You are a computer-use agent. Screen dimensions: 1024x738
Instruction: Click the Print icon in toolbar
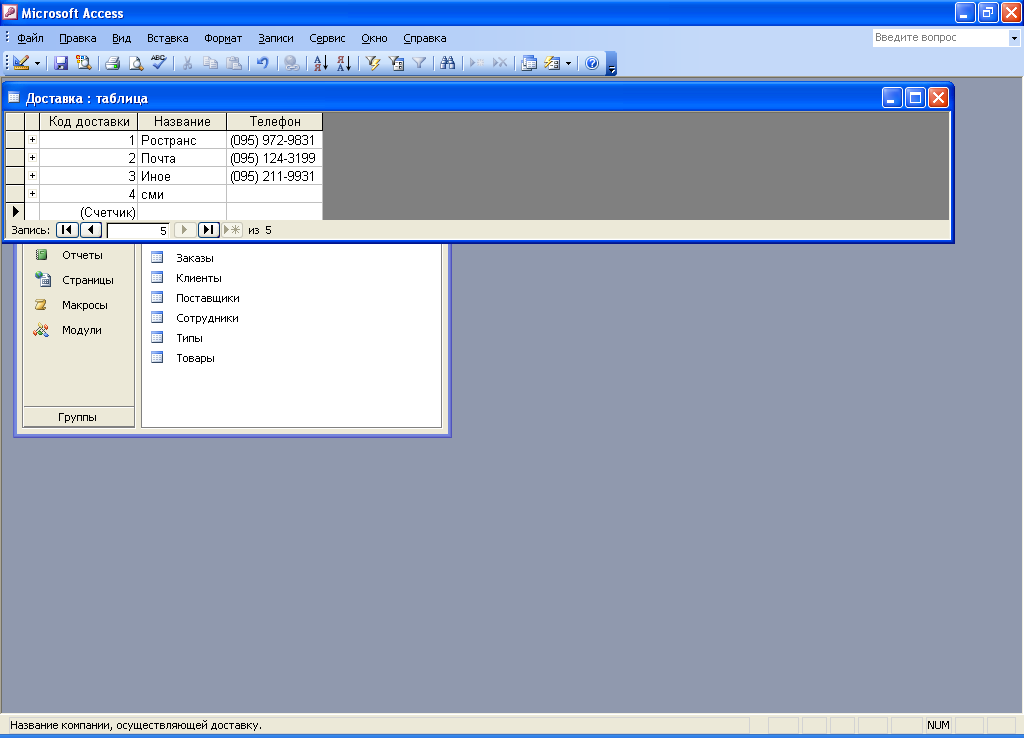(x=112, y=63)
